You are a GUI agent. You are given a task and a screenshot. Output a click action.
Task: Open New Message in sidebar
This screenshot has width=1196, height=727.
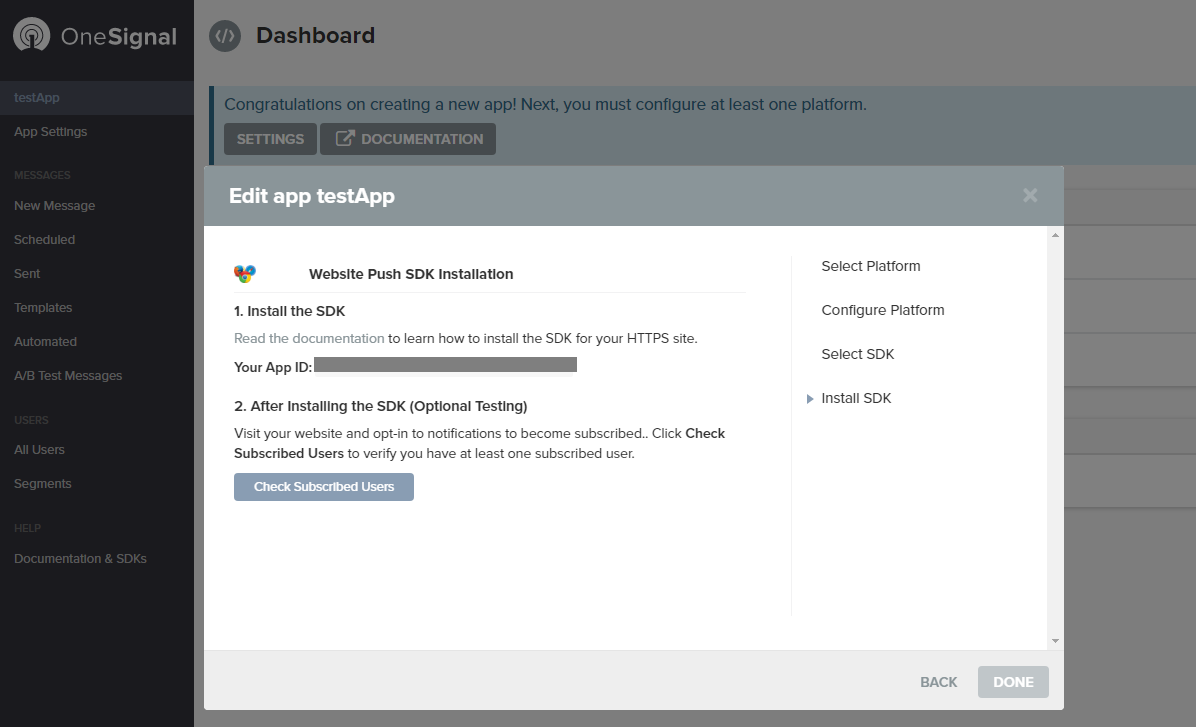pos(55,206)
